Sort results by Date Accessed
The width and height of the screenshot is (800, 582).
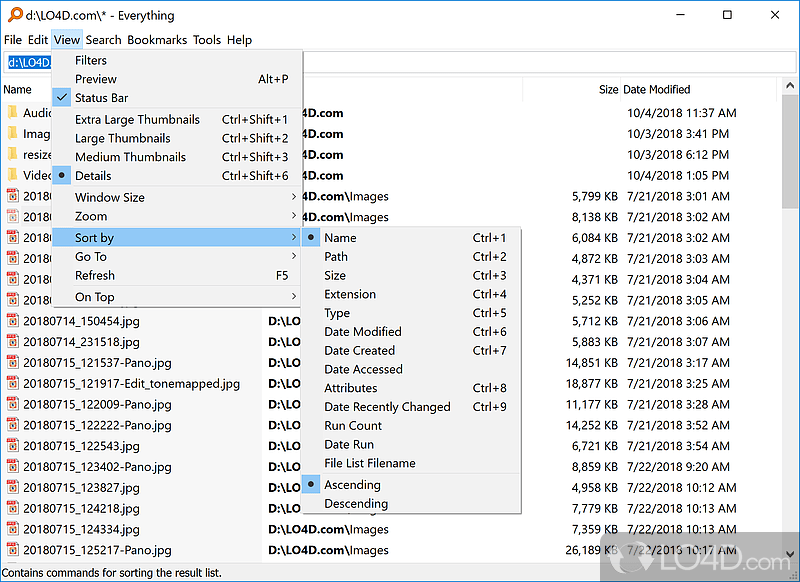tap(411, 369)
